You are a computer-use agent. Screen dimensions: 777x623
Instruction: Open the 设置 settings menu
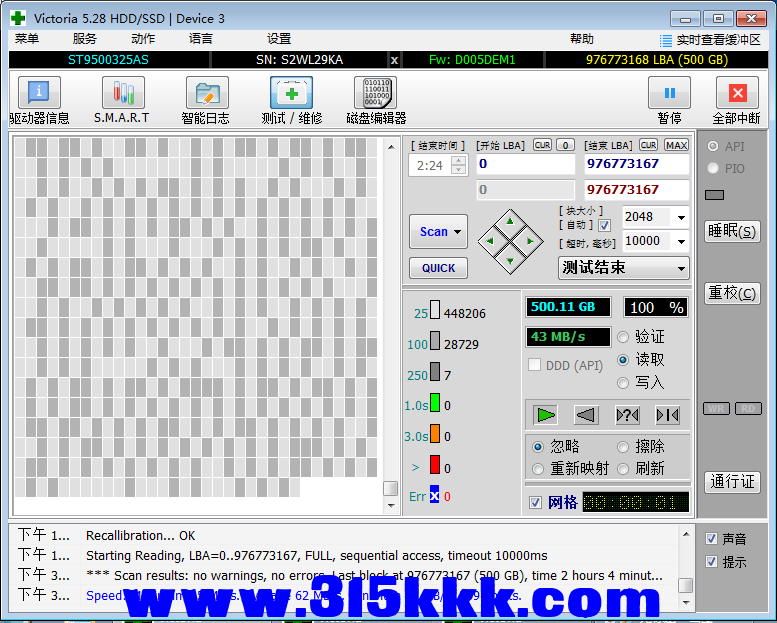pyautogui.click(x=279, y=39)
